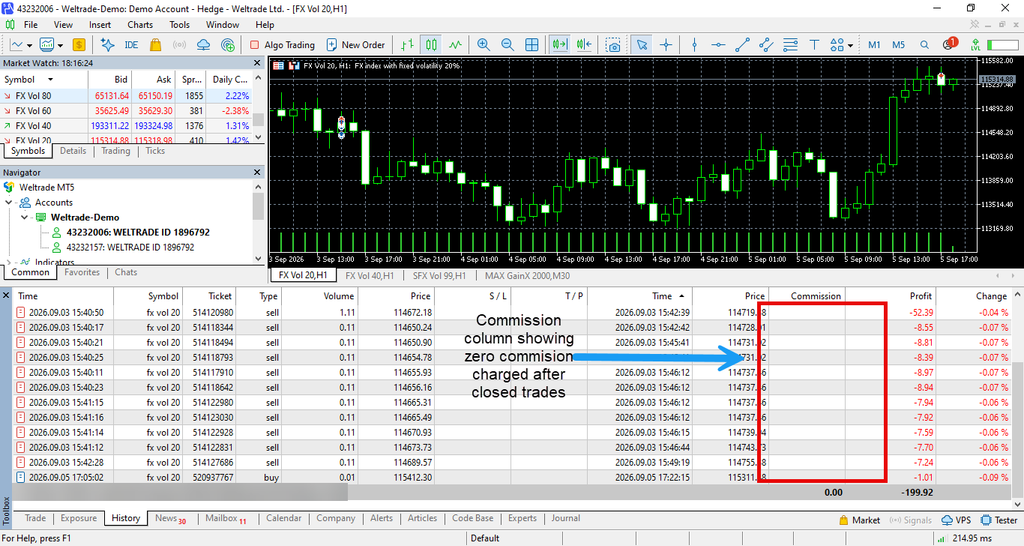Switch to the Details tab in Market Watch

click(72, 151)
